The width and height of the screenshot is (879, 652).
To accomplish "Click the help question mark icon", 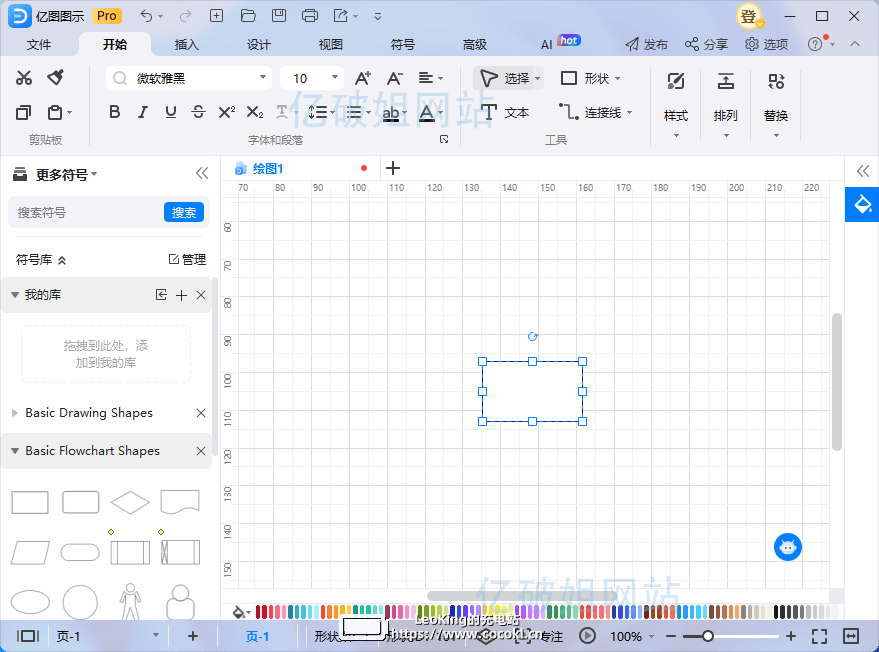I will point(815,44).
